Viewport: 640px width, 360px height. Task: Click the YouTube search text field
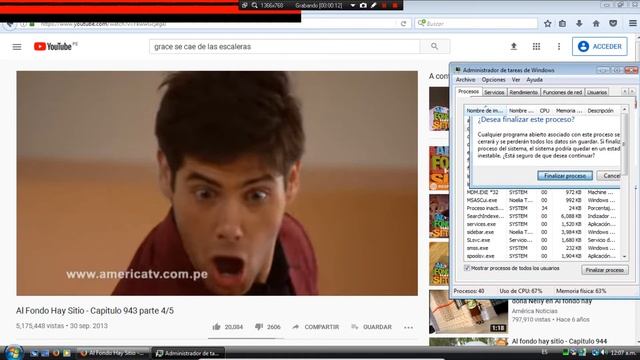284,47
